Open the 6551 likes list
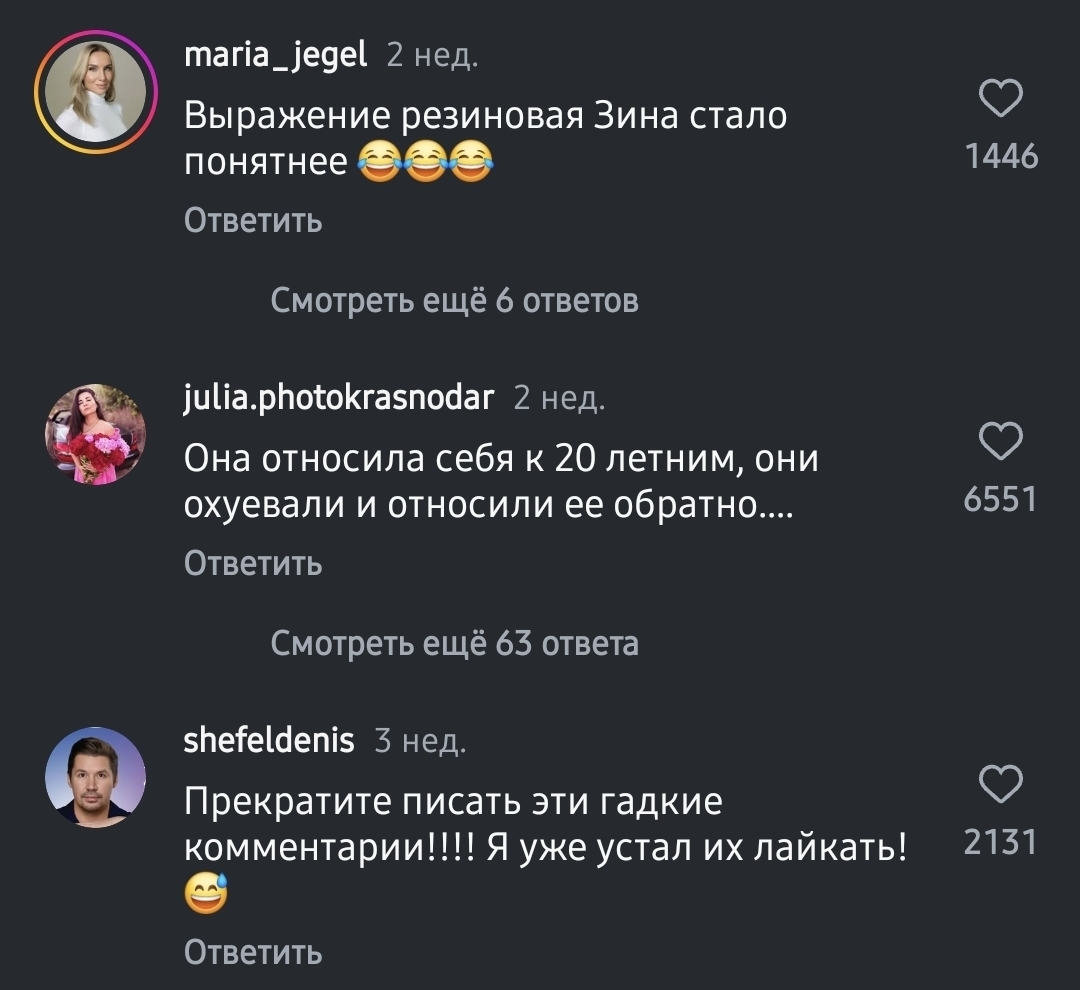The height and width of the screenshot is (990, 1080). [x=1000, y=499]
